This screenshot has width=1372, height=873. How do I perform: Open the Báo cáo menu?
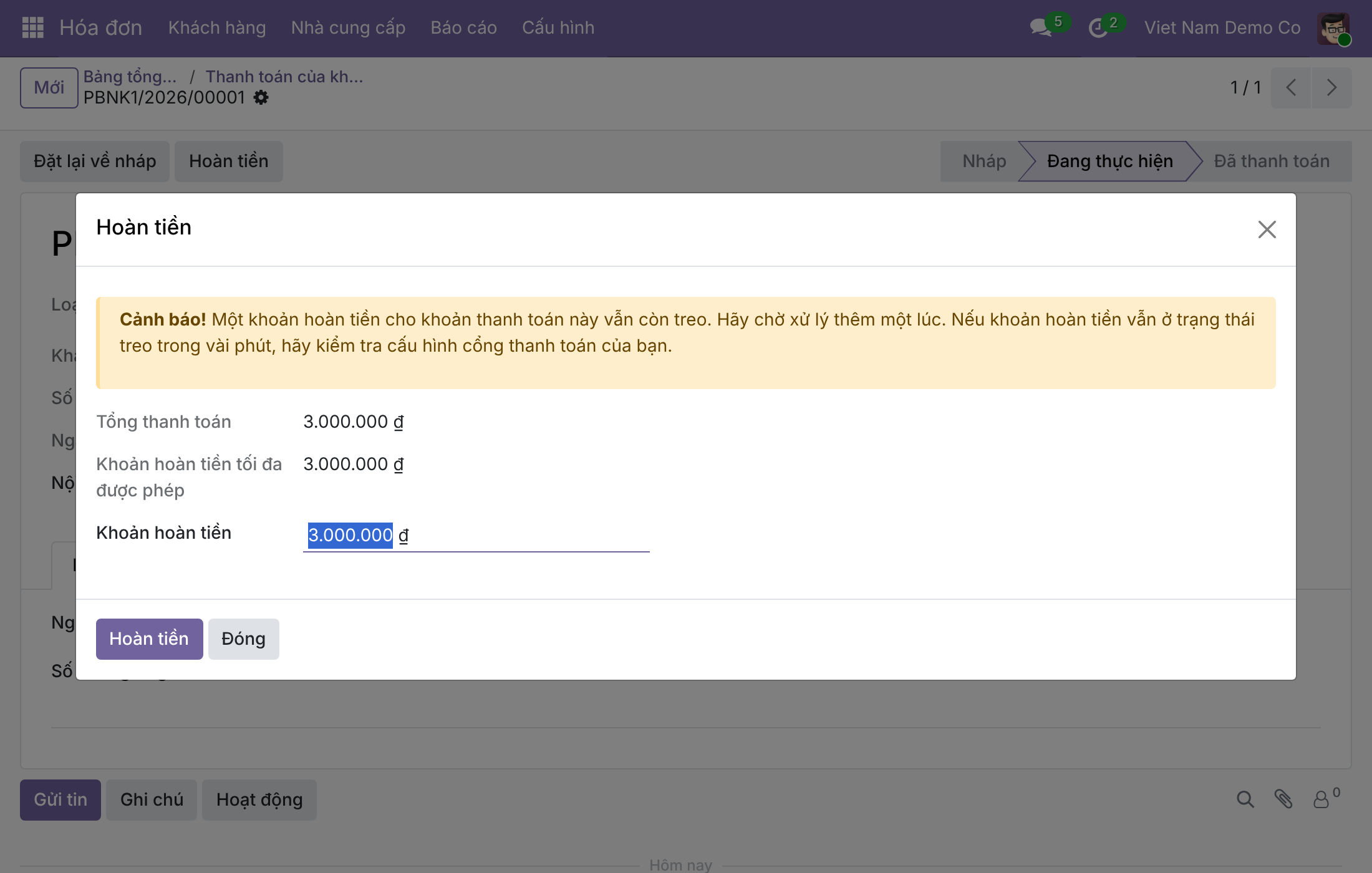[x=463, y=27]
